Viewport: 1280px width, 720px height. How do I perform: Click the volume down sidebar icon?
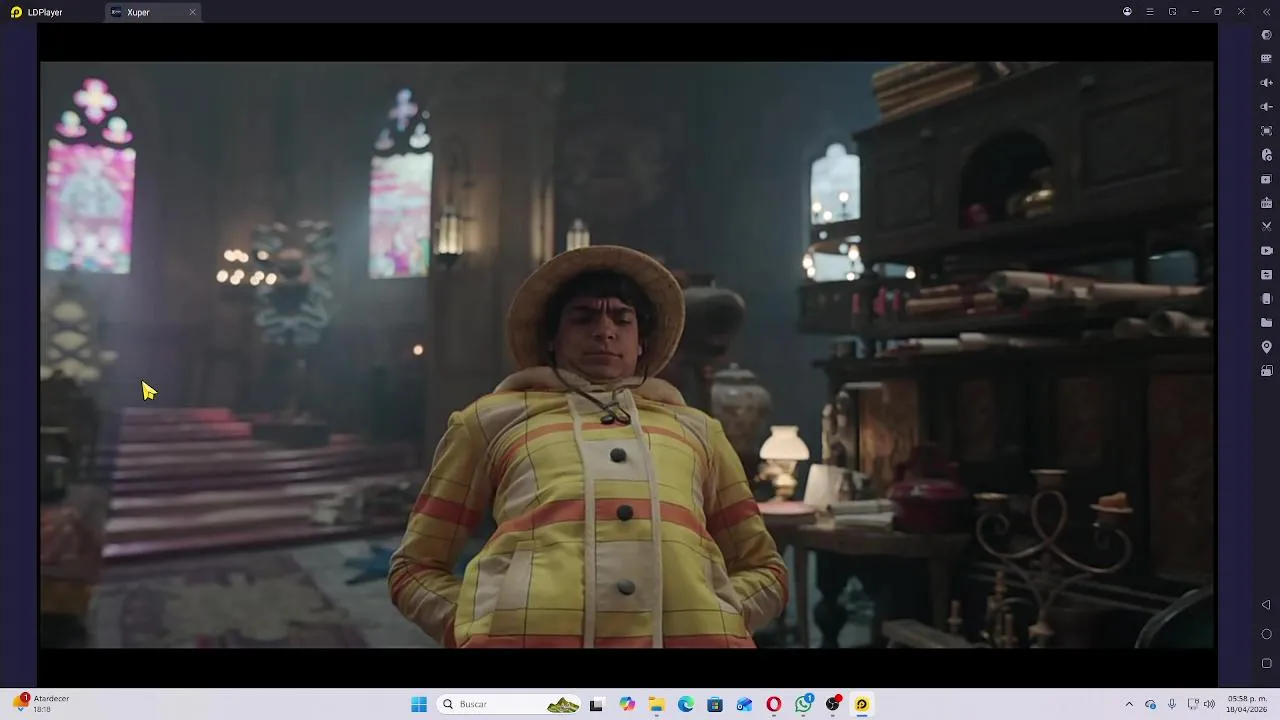[x=1266, y=107]
